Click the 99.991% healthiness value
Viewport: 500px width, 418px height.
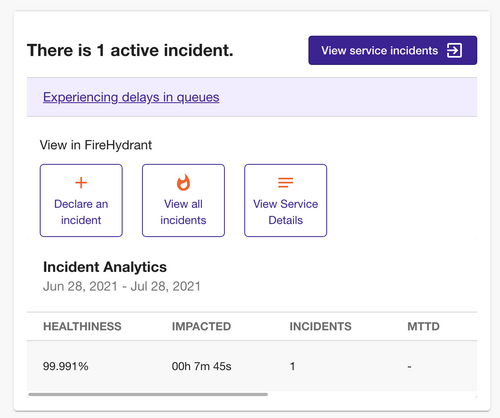(66, 366)
